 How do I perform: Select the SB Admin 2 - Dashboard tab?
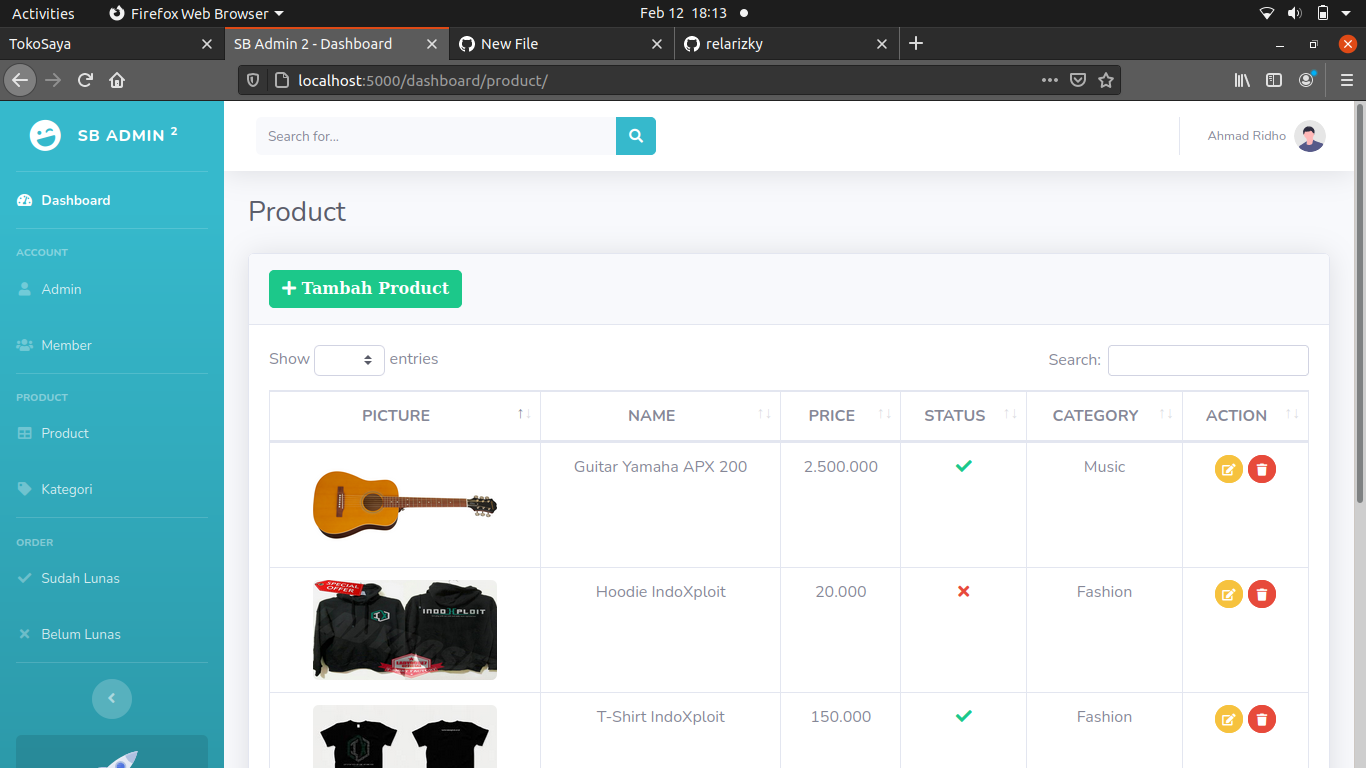point(336,44)
